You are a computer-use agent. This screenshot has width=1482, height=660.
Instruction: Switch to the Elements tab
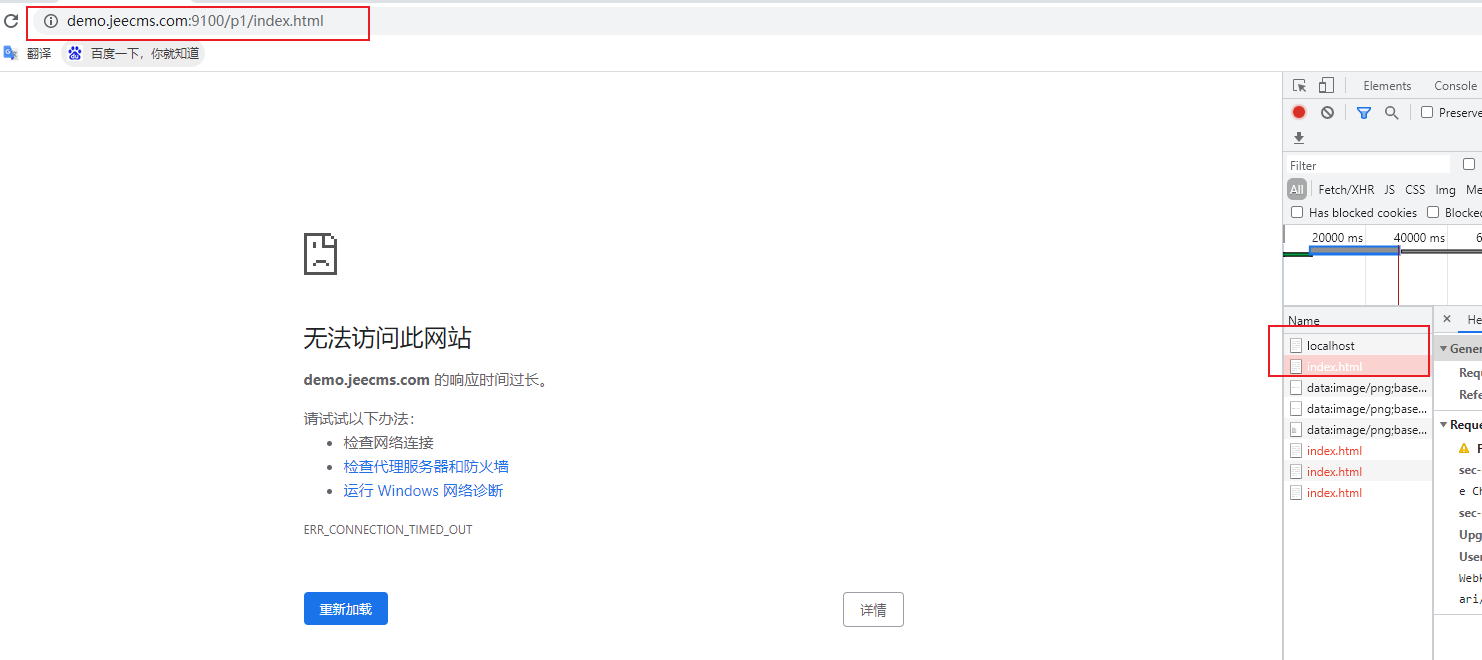(x=1387, y=86)
